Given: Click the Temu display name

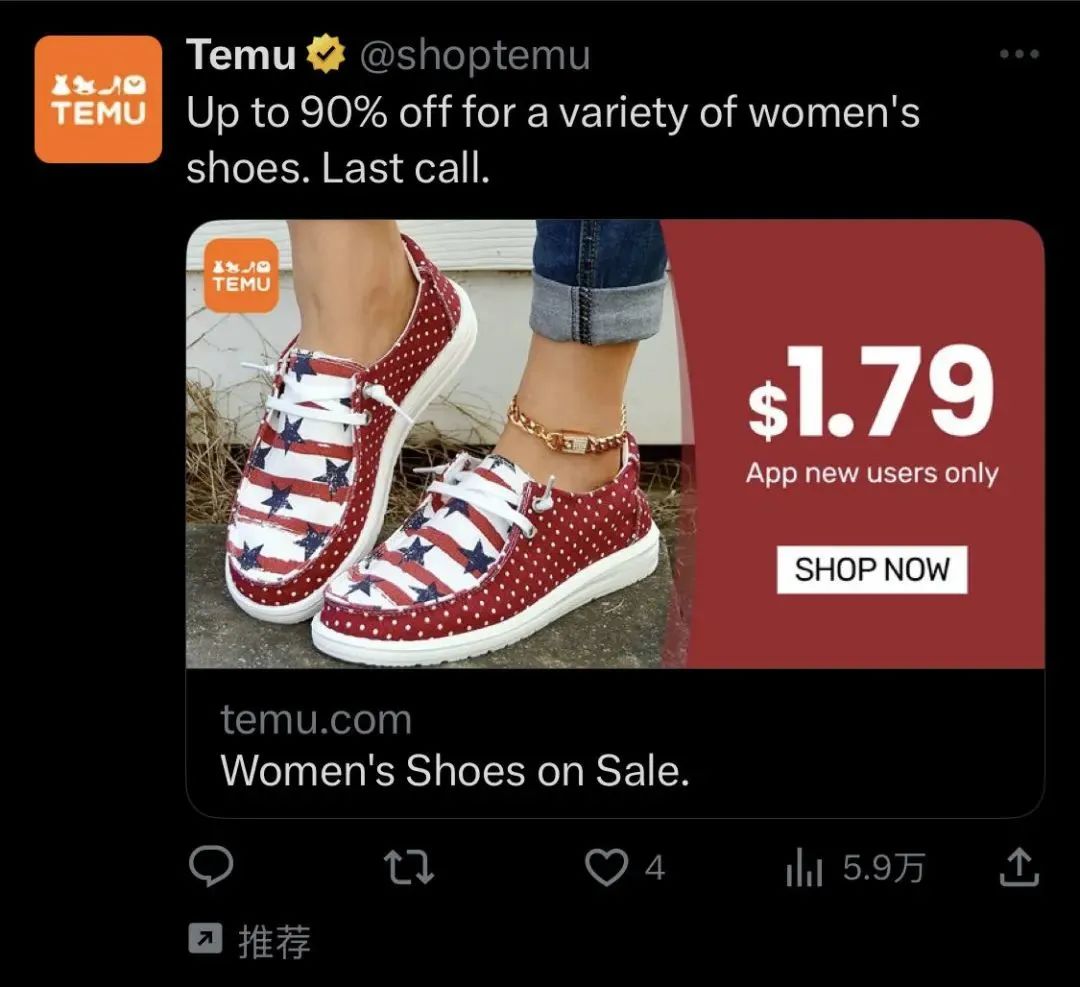Looking at the screenshot, I should [241, 54].
